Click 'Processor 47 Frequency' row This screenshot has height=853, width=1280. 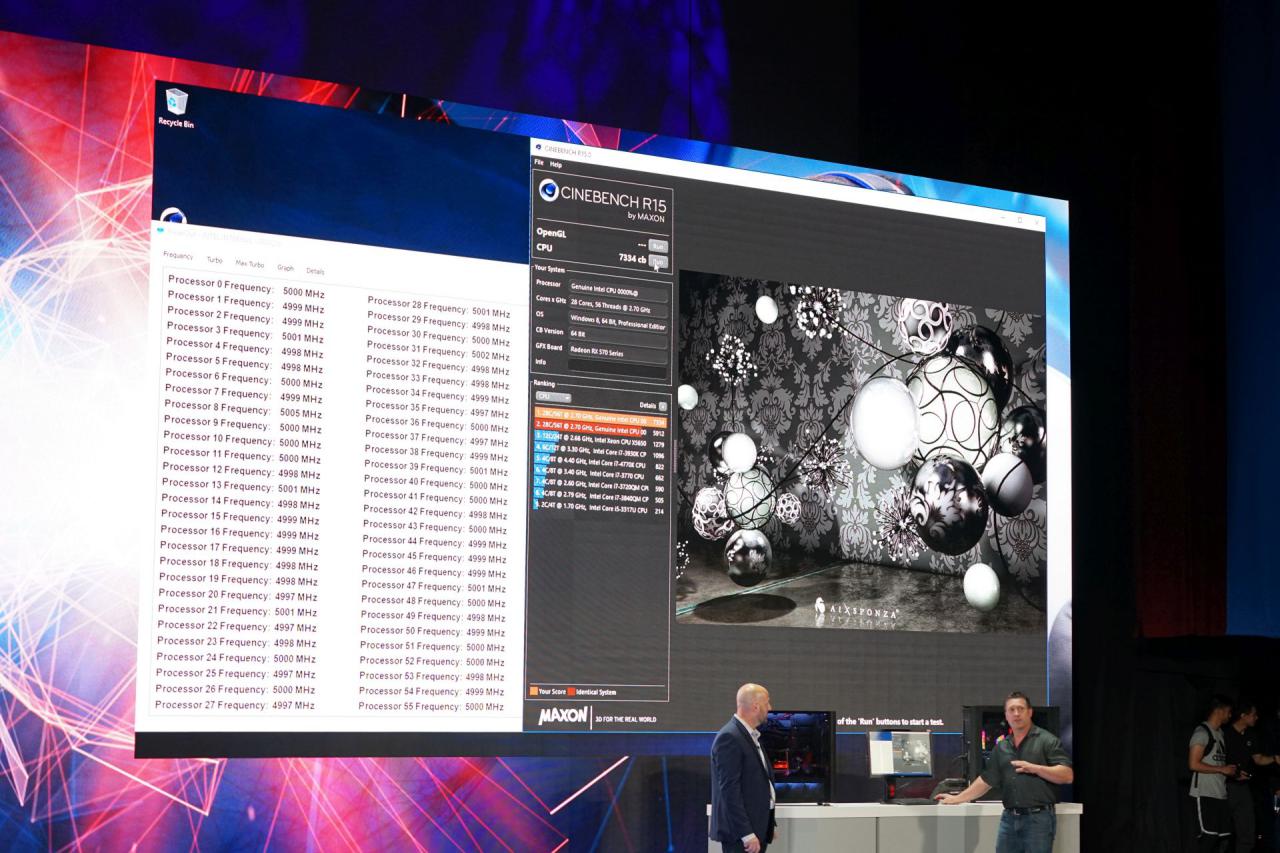click(x=434, y=587)
